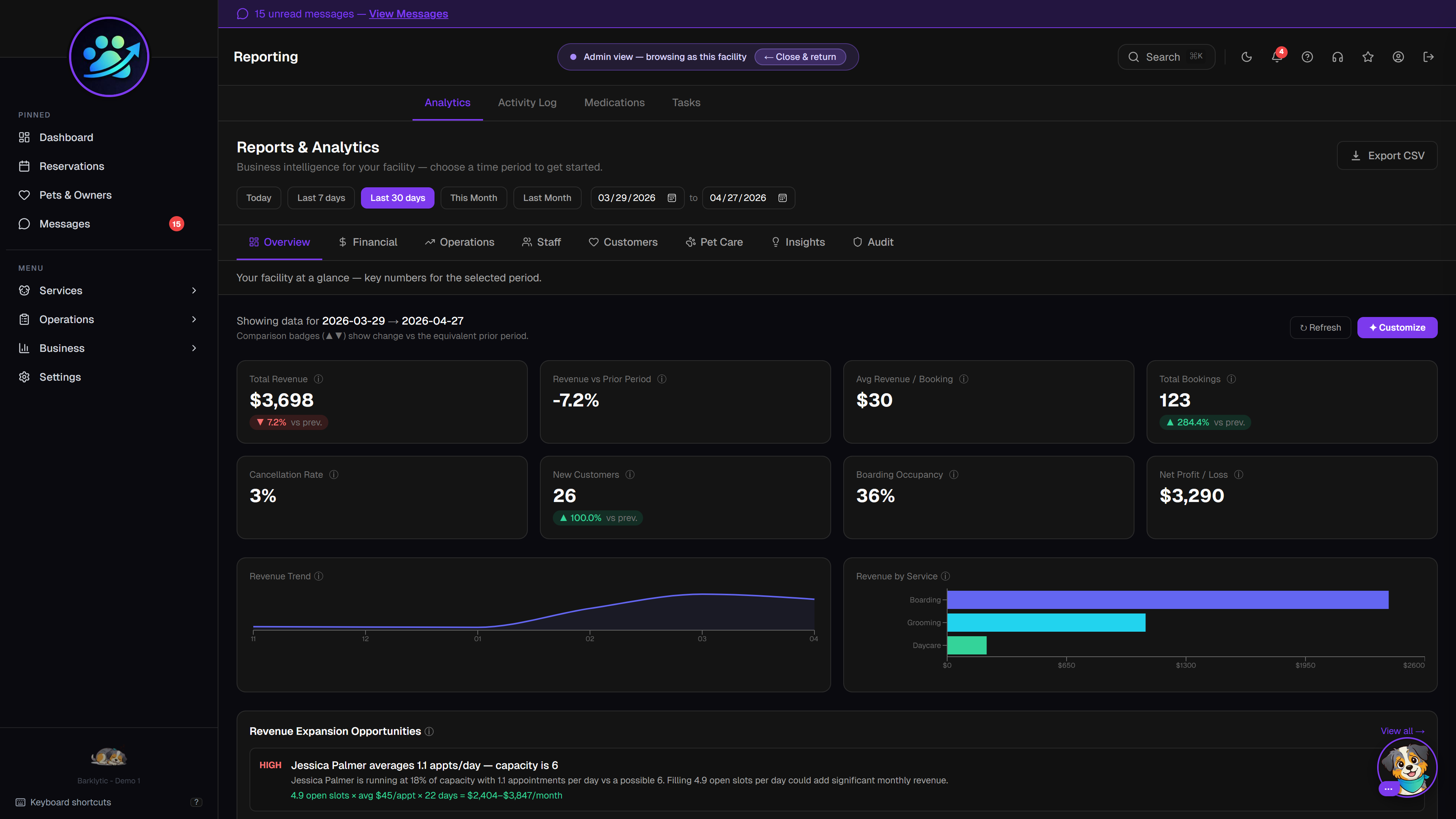Click the View Messages link

408,14
